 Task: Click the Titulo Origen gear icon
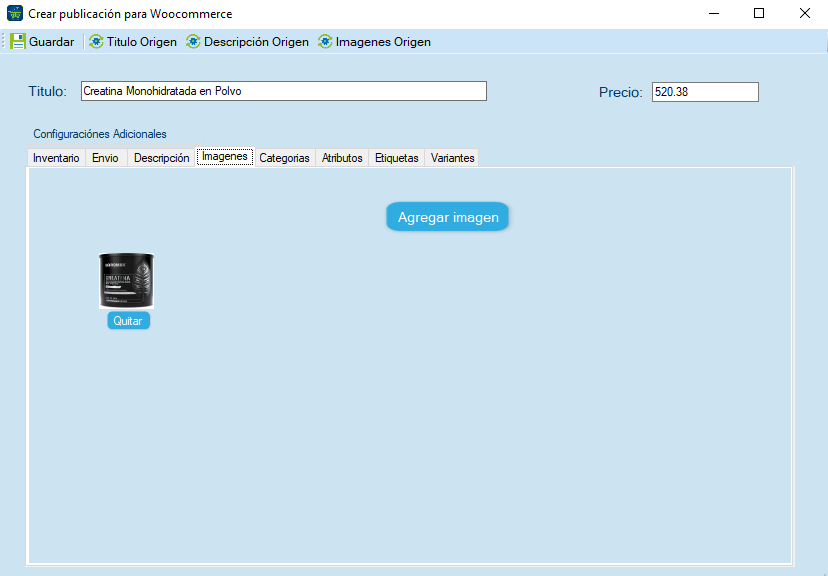click(96, 42)
